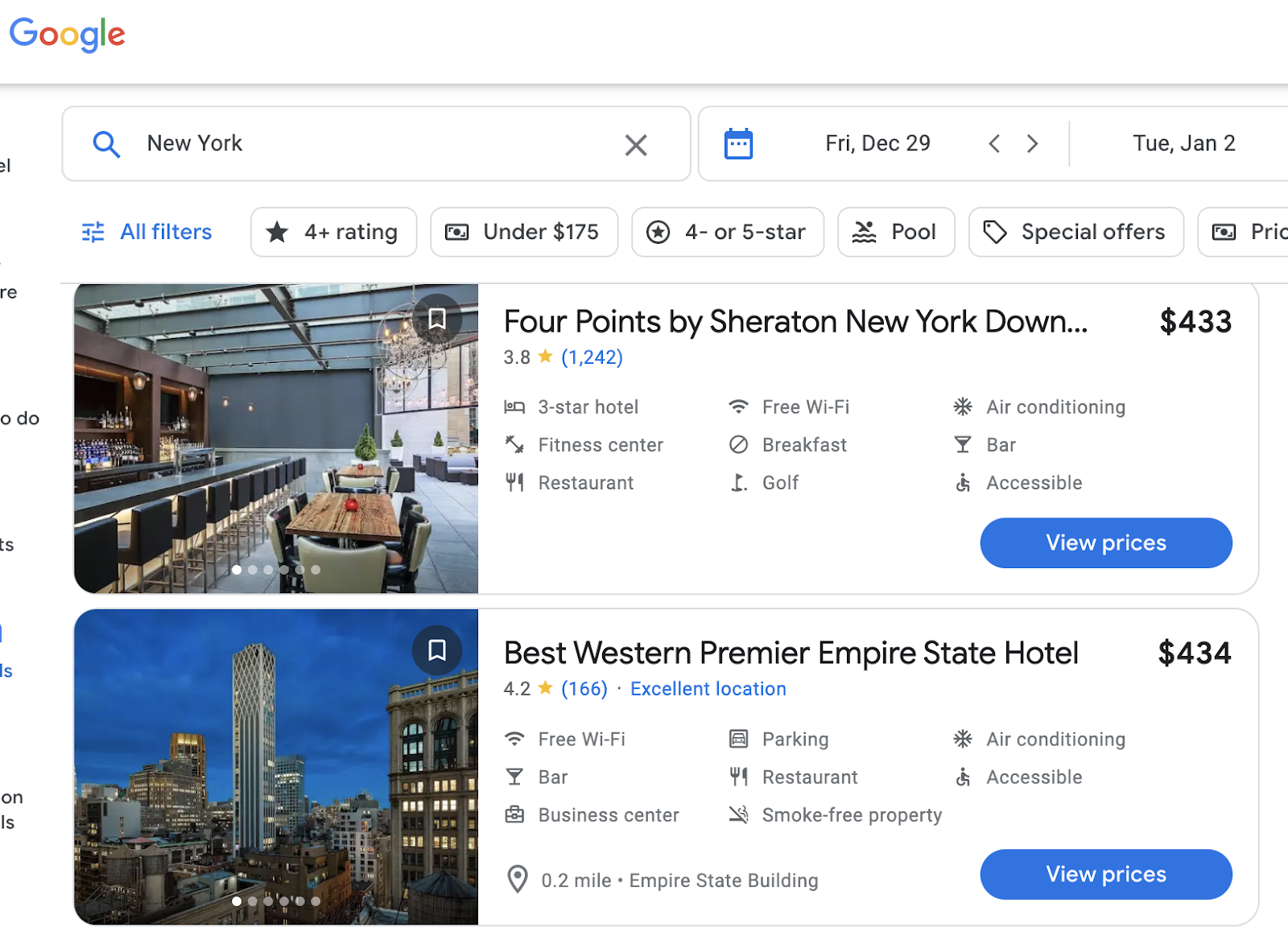Viewport: 1288px width, 936px height.
Task: Click the Golf icon
Action: [739, 483]
